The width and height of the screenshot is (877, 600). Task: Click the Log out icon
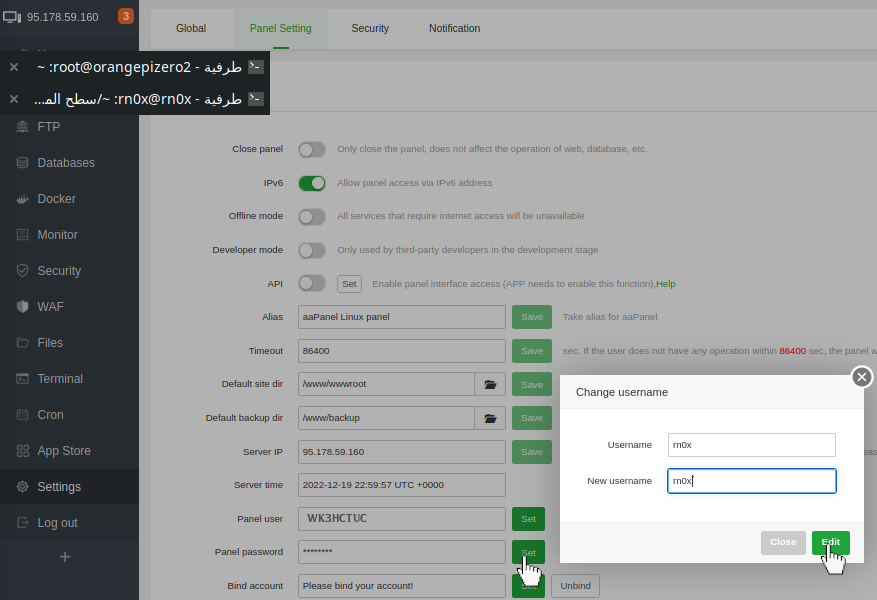pyautogui.click(x=22, y=523)
